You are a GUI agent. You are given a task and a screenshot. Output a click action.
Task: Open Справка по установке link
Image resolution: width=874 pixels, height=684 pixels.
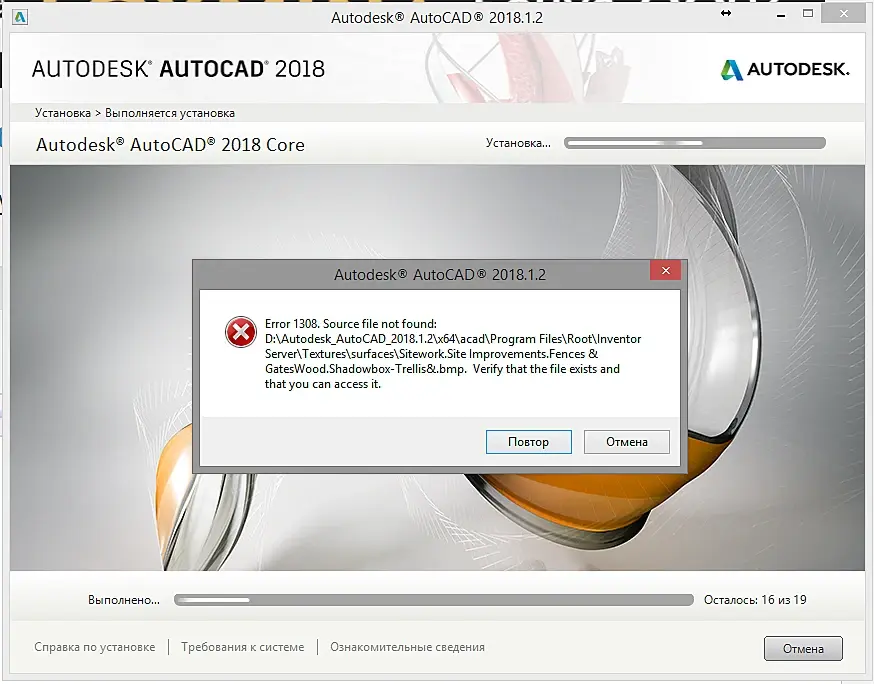click(x=95, y=647)
